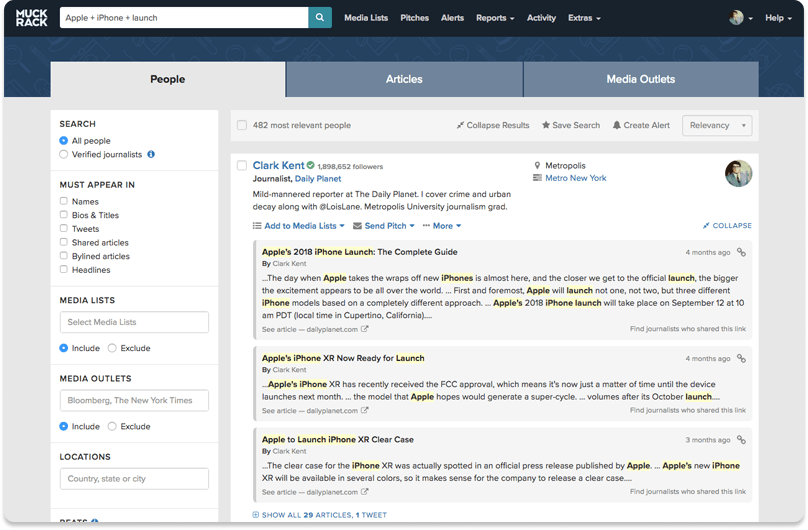
Task: Click the Locations input field
Action: [x=134, y=479]
